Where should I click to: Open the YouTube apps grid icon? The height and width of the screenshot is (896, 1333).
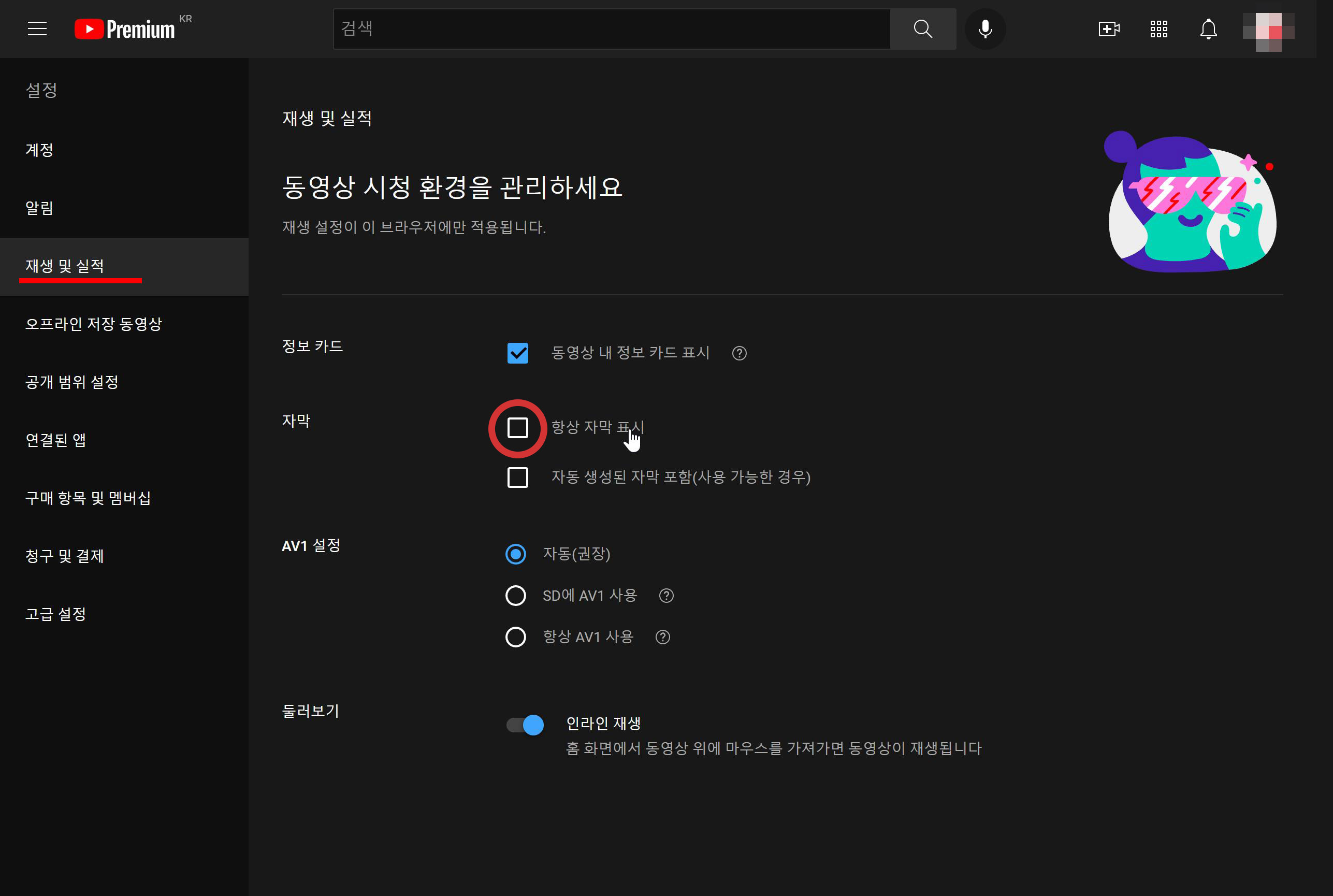pos(1158,28)
